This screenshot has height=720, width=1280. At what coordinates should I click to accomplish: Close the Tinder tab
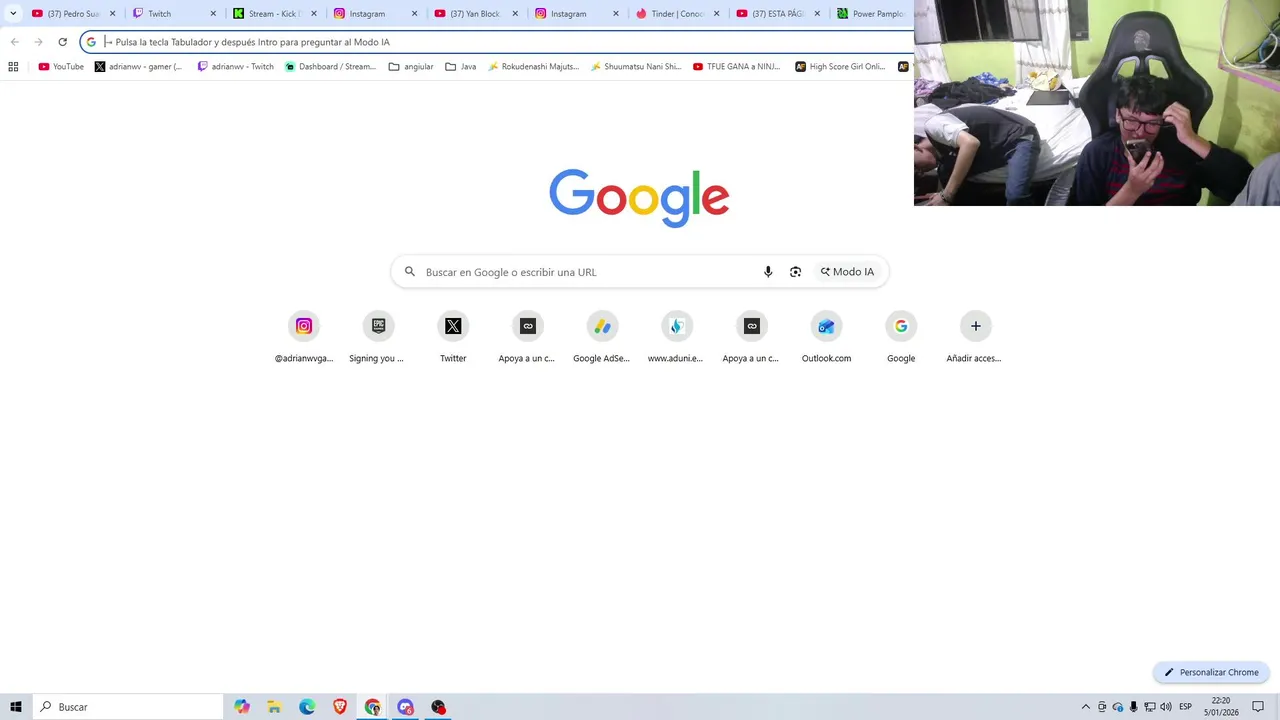point(716,14)
